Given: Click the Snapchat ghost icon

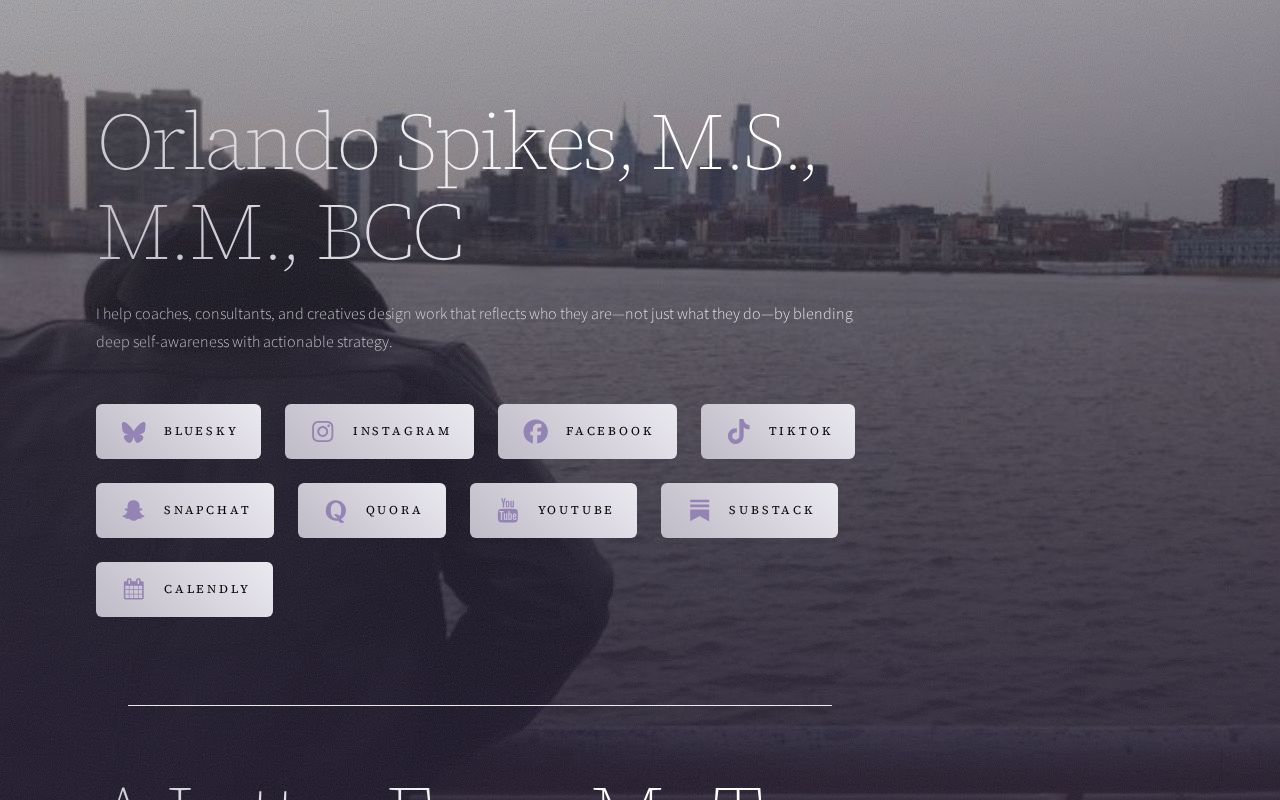Looking at the screenshot, I should tap(134, 511).
